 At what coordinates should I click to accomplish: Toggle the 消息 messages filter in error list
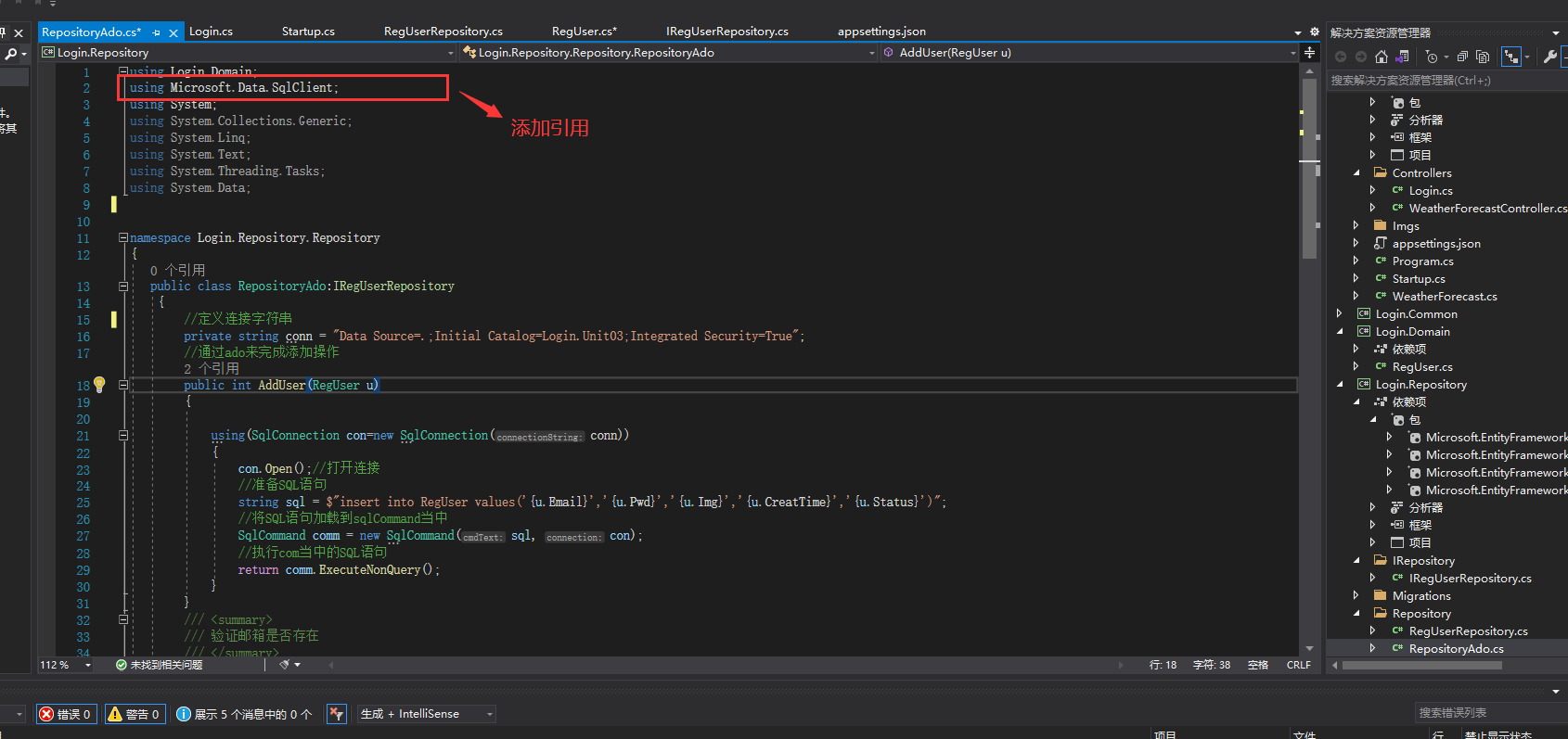click(244, 714)
